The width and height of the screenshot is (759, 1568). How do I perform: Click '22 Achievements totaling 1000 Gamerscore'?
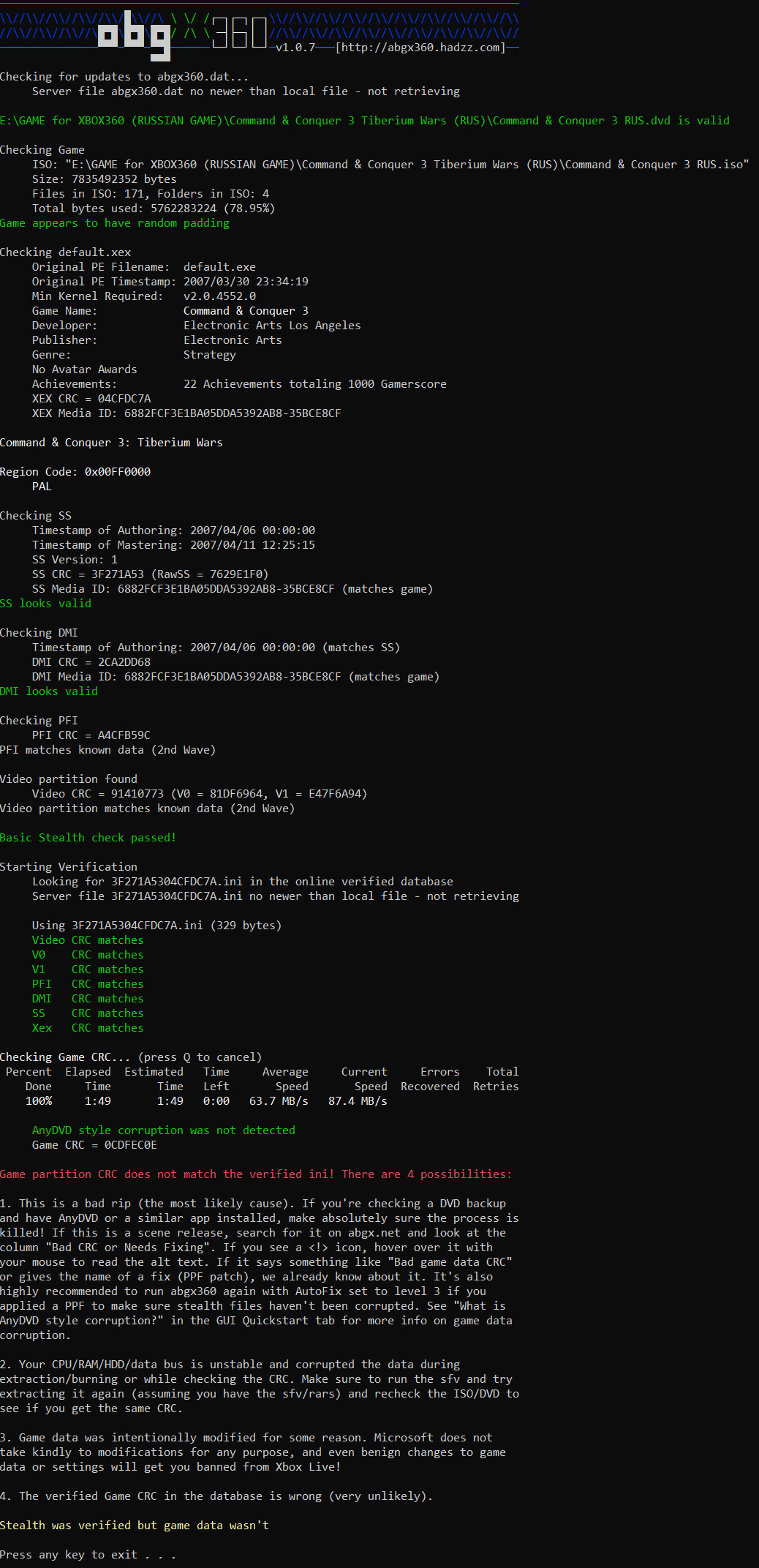click(x=315, y=384)
